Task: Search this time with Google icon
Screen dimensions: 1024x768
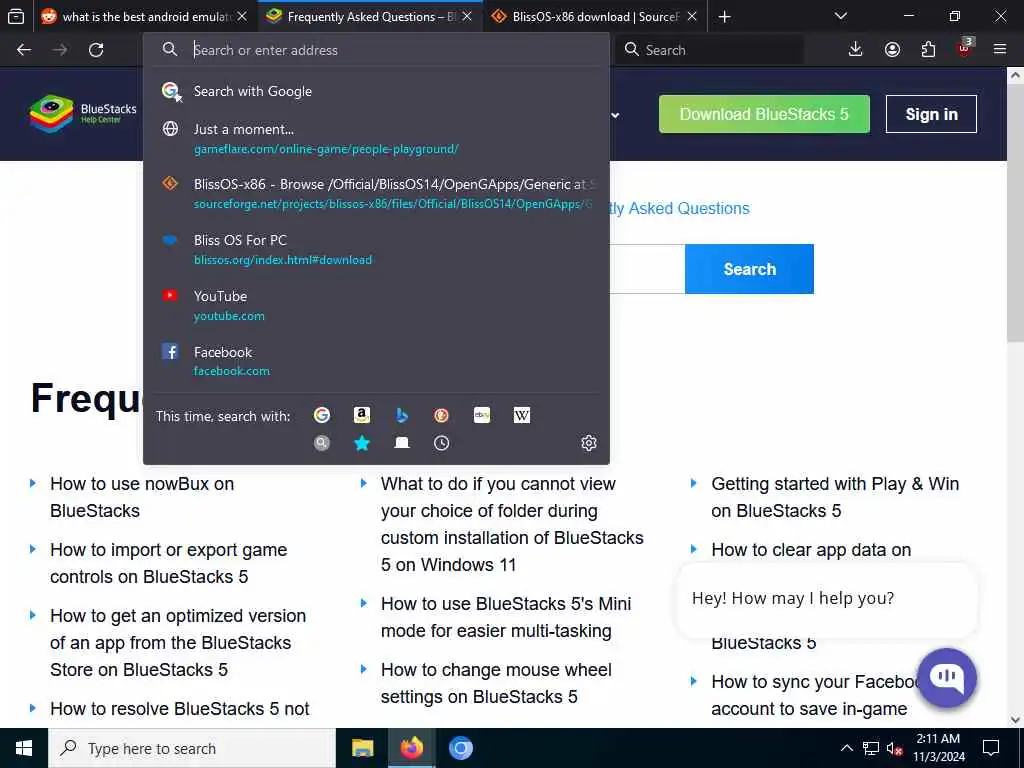Action: click(321, 415)
